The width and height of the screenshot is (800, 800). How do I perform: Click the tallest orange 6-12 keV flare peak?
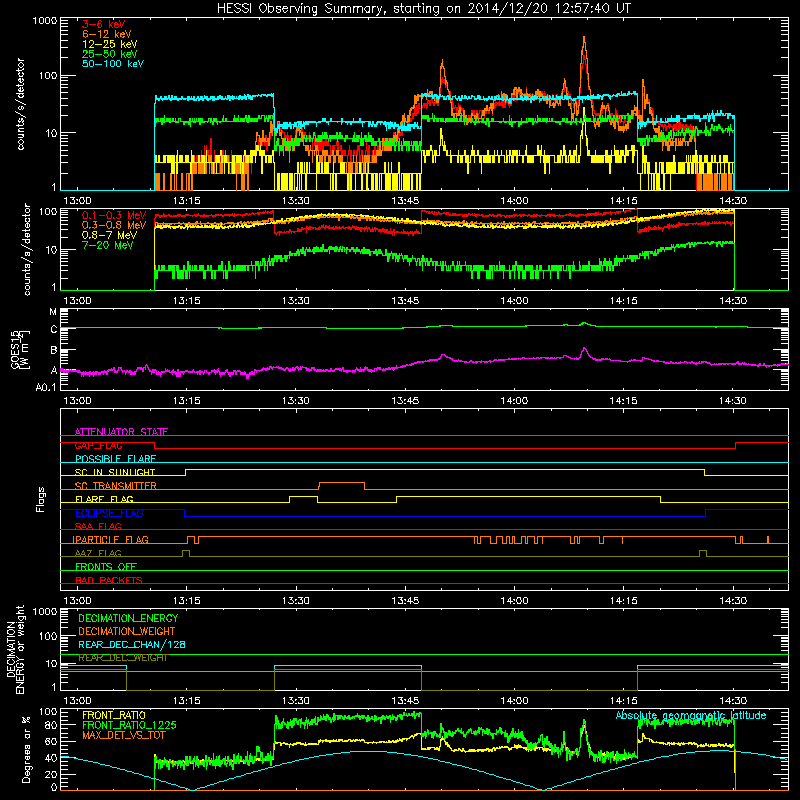tap(584, 39)
